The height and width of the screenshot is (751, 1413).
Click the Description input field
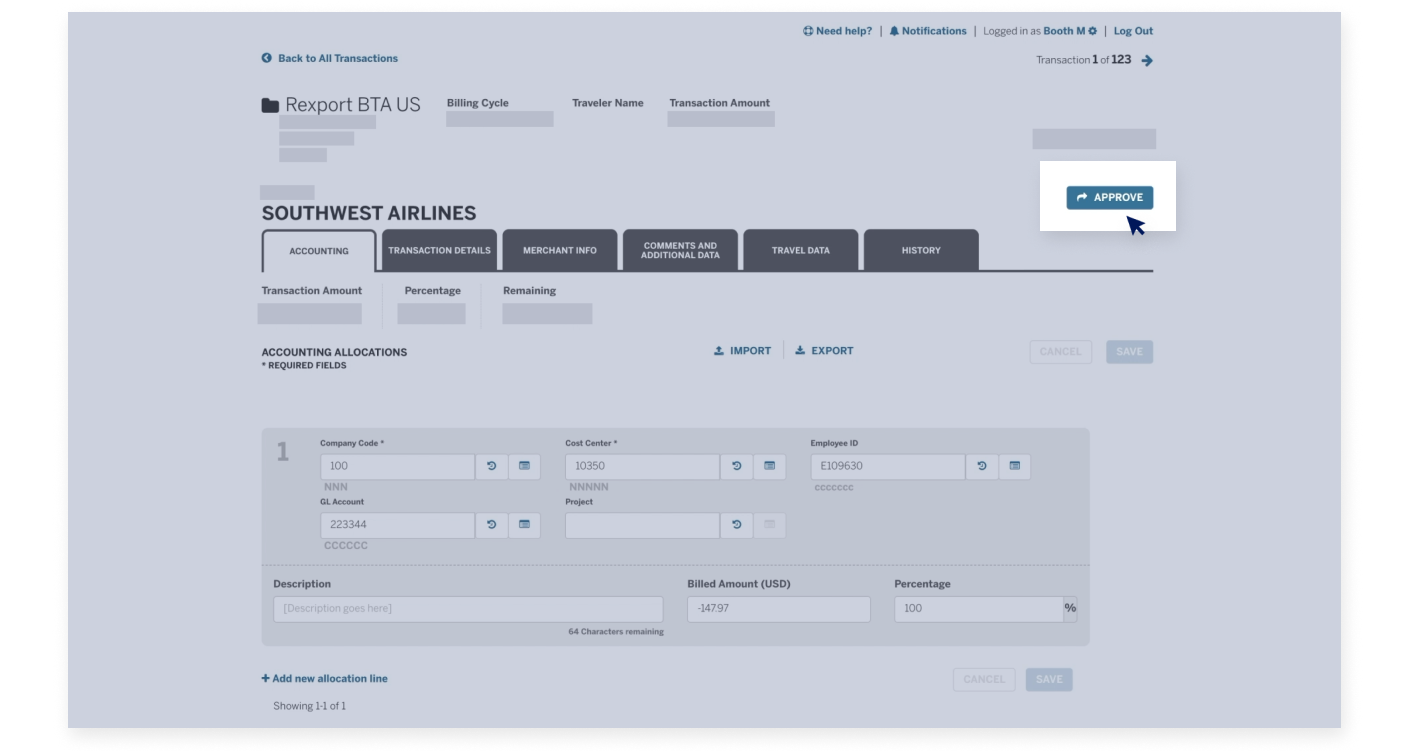tap(468, 608)
